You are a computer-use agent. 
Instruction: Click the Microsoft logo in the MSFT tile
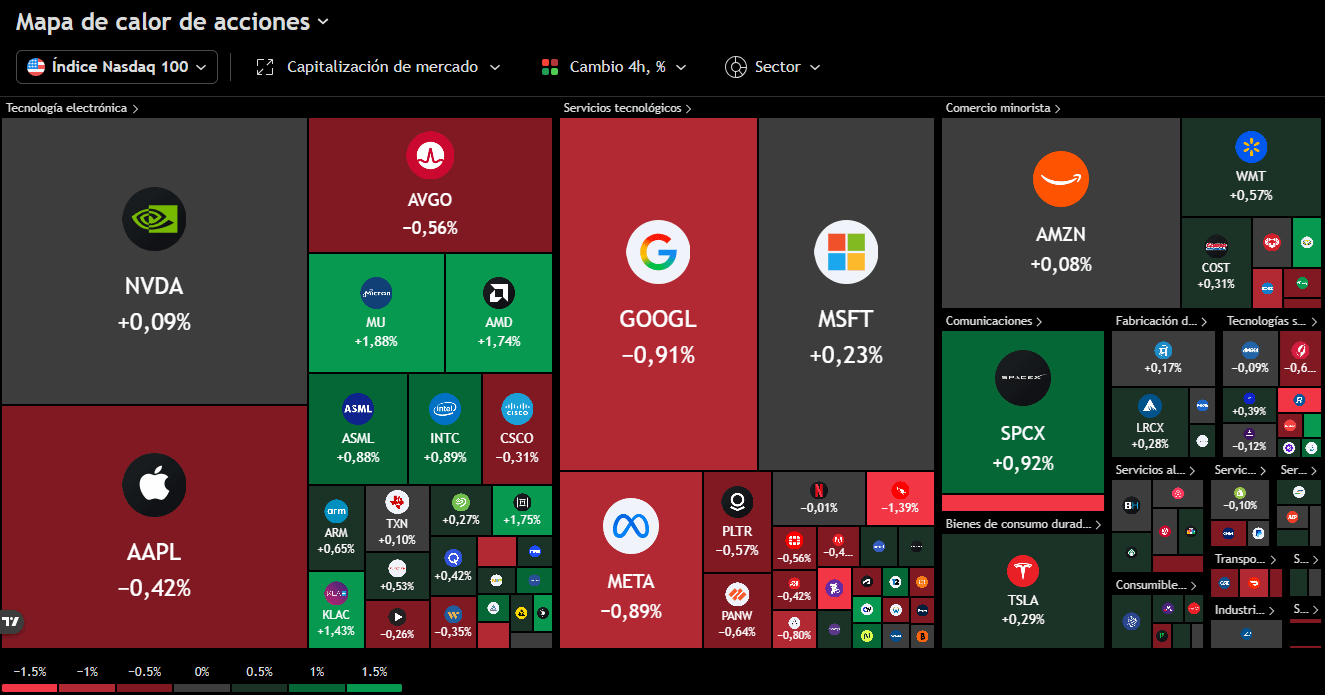[x=846, y=251]
